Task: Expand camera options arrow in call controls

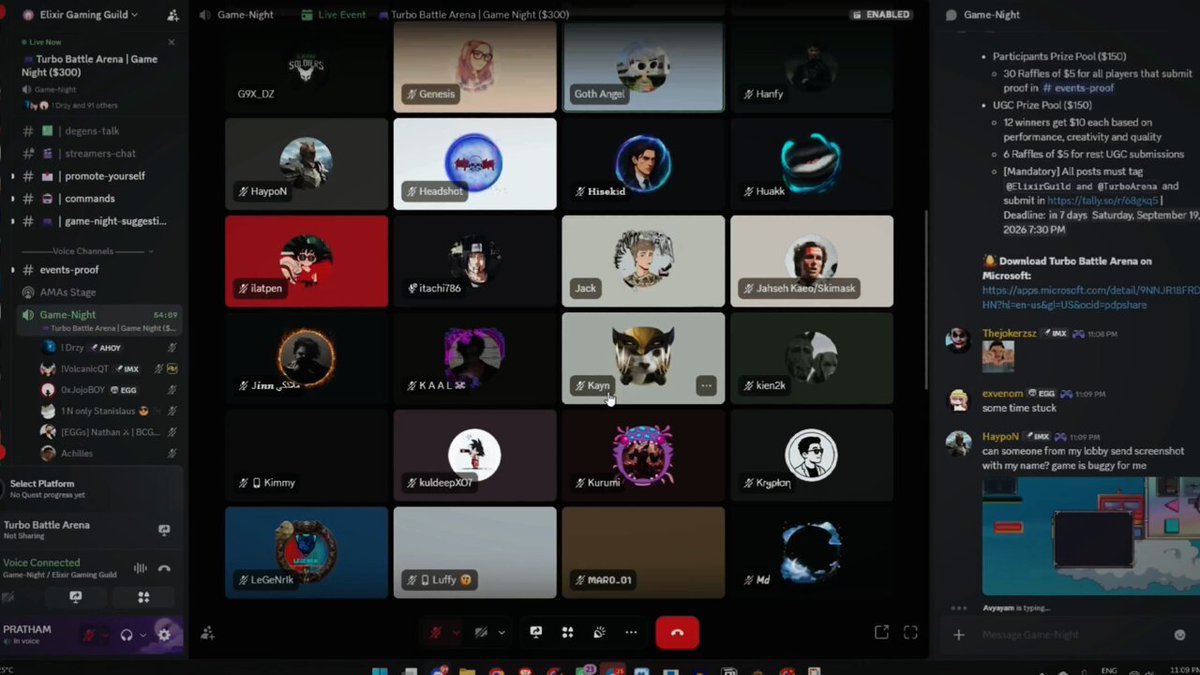Action: point(501,632)
